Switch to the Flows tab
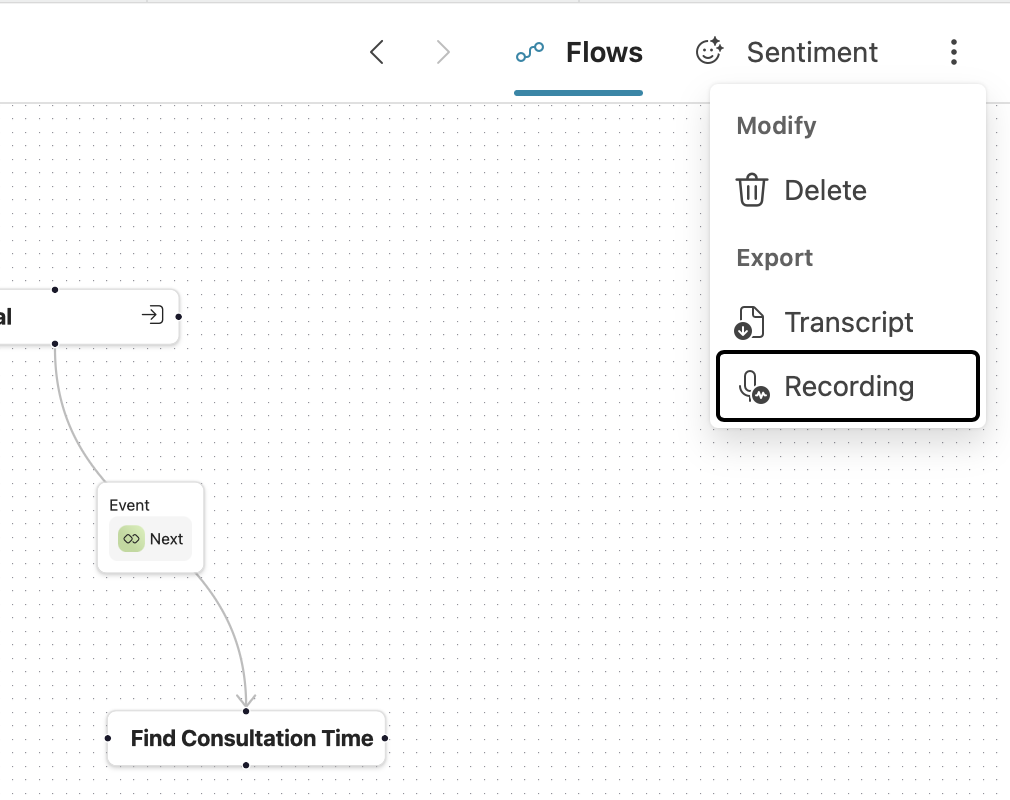 coord(604,53)
